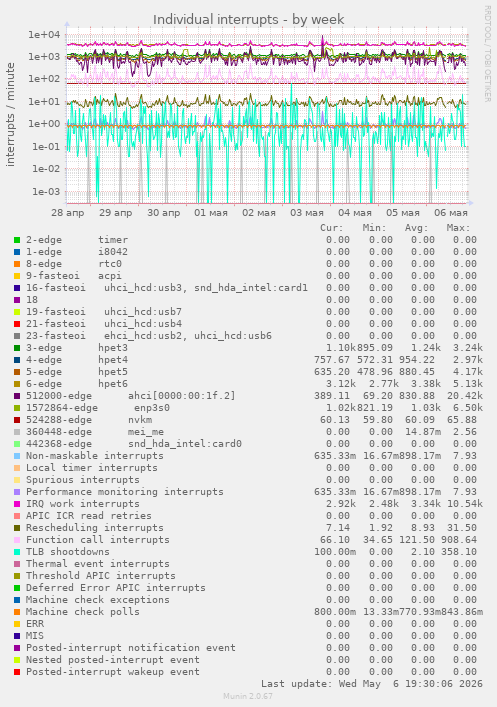Image resolution: width=497 pixels, height=707 pixels.
Task: Click the Rescheduling interrupts label
Action: coord(95,528)
